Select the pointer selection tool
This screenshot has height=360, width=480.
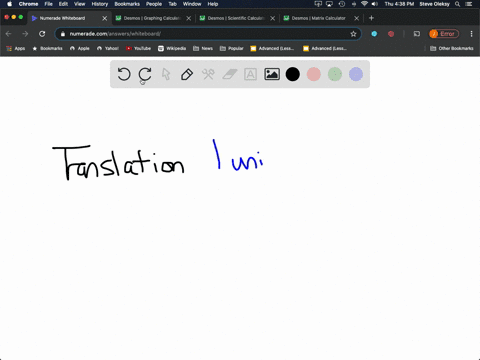click(x=166, y=74)
